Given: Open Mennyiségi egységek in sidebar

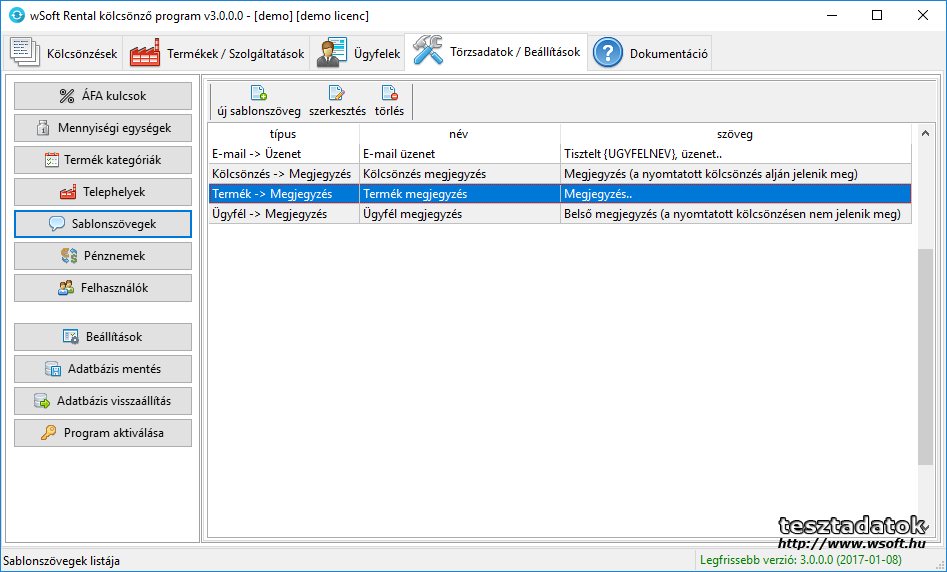Looking at the screenshot, I should tap(103, 128).
